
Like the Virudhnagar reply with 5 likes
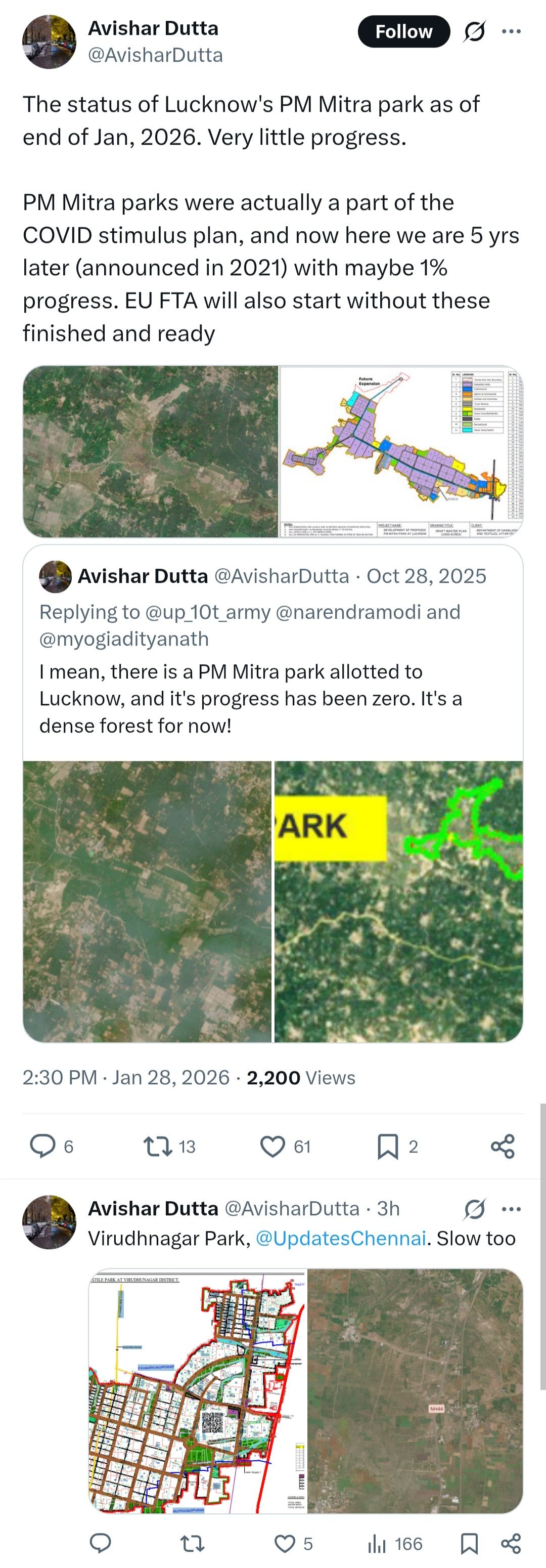tap(285, 1543)
